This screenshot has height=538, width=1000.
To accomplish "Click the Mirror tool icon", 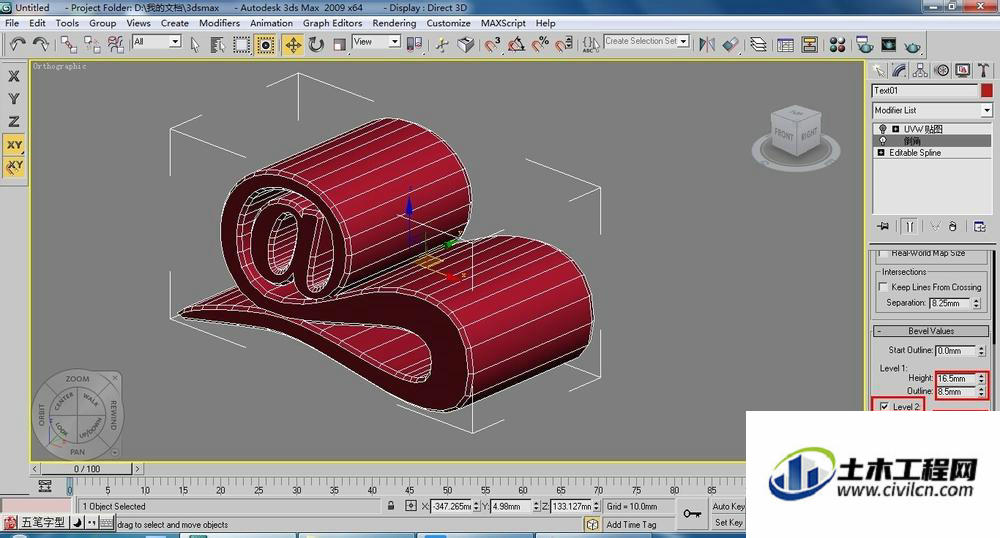I will point(707,44).
